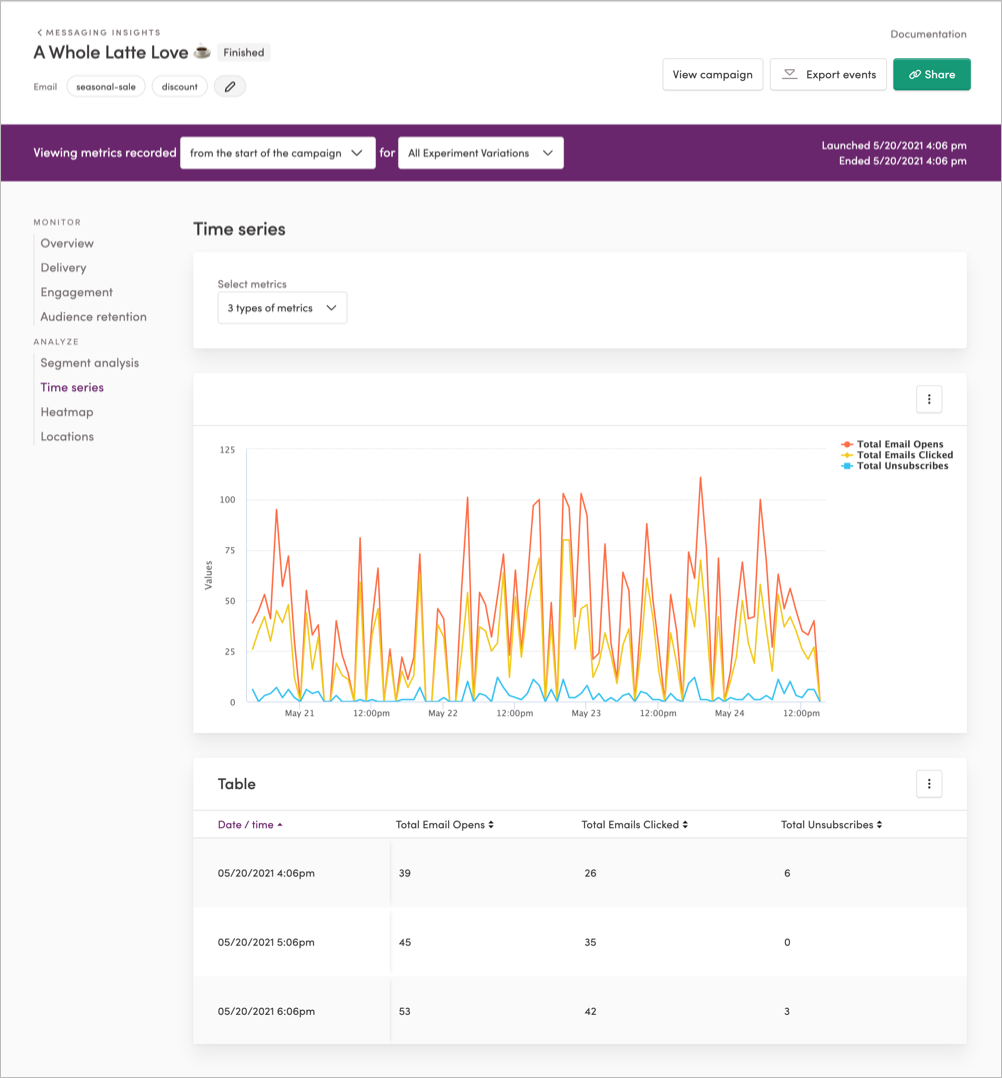Switch to the Heatmap section
The height and width of the screenshot is (1078, 1002).
pos(66,411)
